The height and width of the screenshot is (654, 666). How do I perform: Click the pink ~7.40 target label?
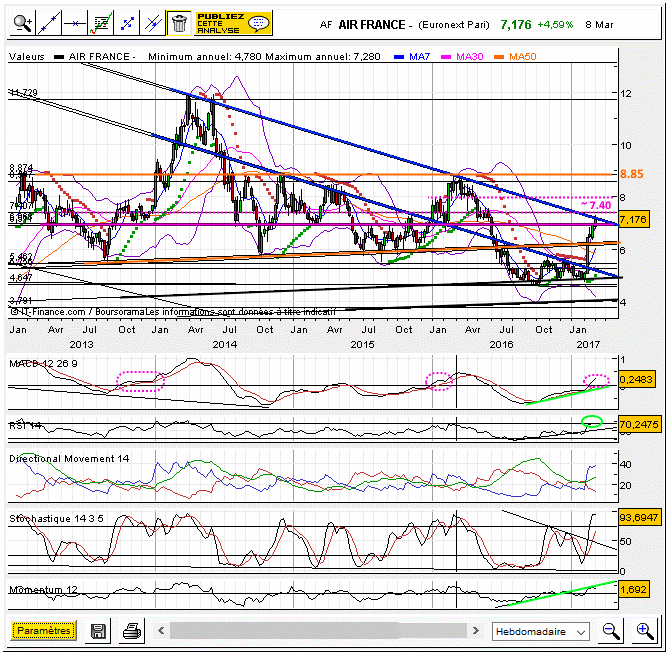coord(596,205)
